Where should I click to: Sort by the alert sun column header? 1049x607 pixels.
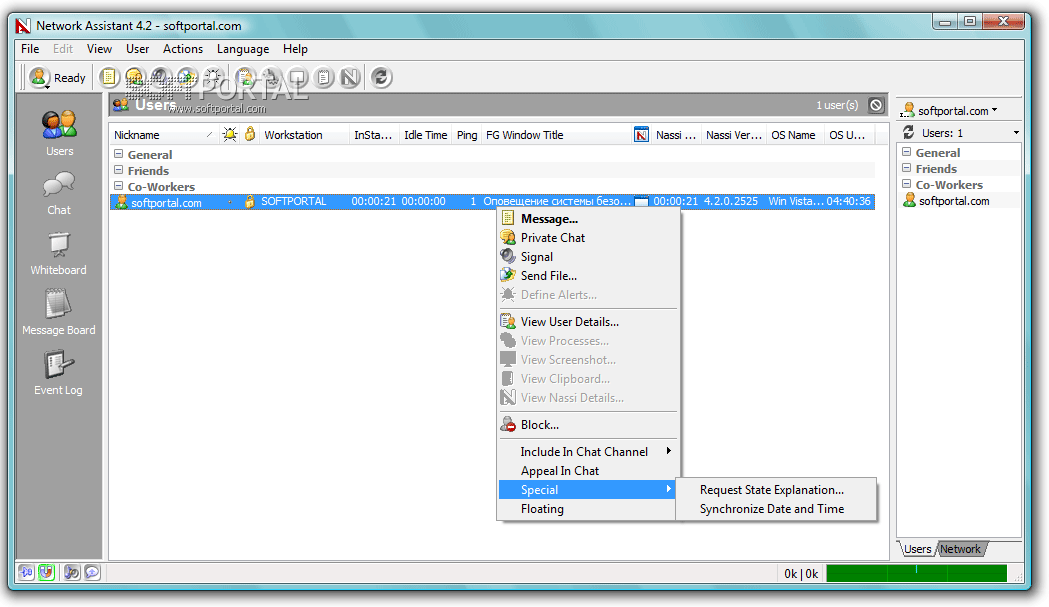pos(230,135)
